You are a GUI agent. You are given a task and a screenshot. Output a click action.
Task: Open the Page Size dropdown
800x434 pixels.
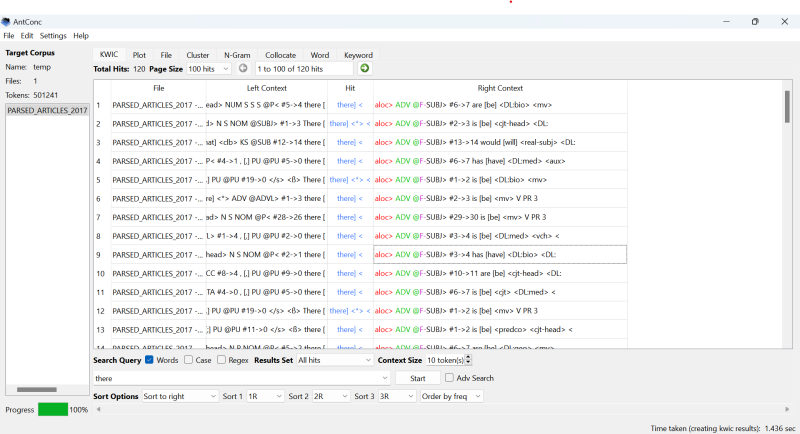point(209,69)
